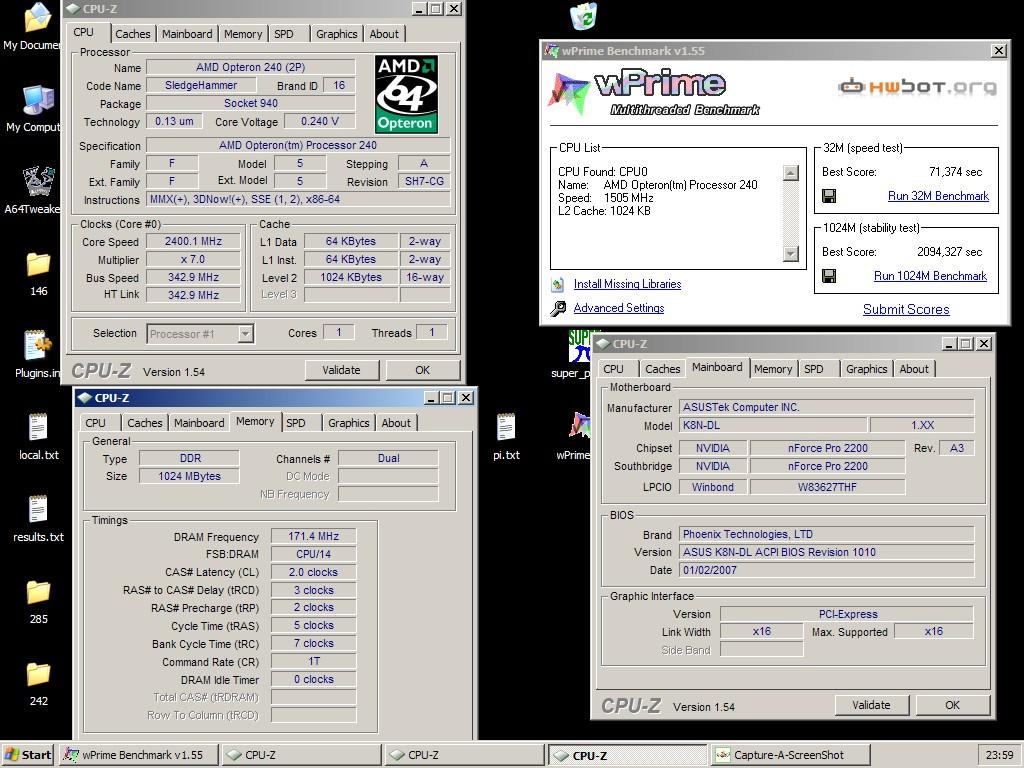Launch the A64Tweaker desktop icon
Screen dimensions: 1024x768
pyautogui.click(x=39, y=182)
